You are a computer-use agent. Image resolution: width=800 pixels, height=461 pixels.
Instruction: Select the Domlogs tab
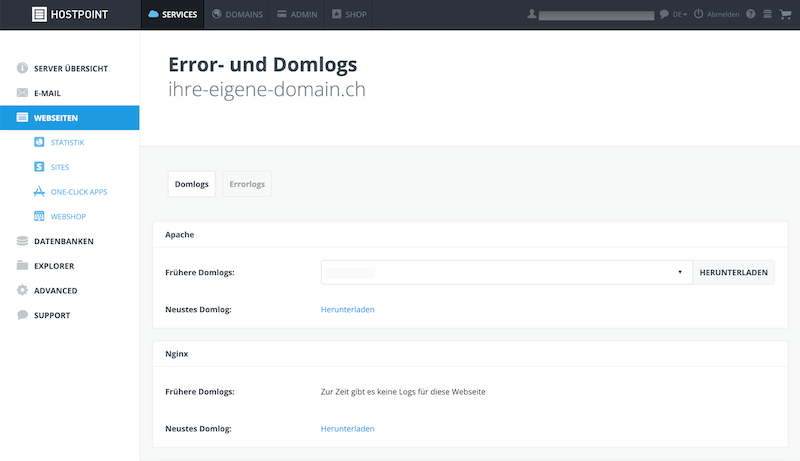192,184
